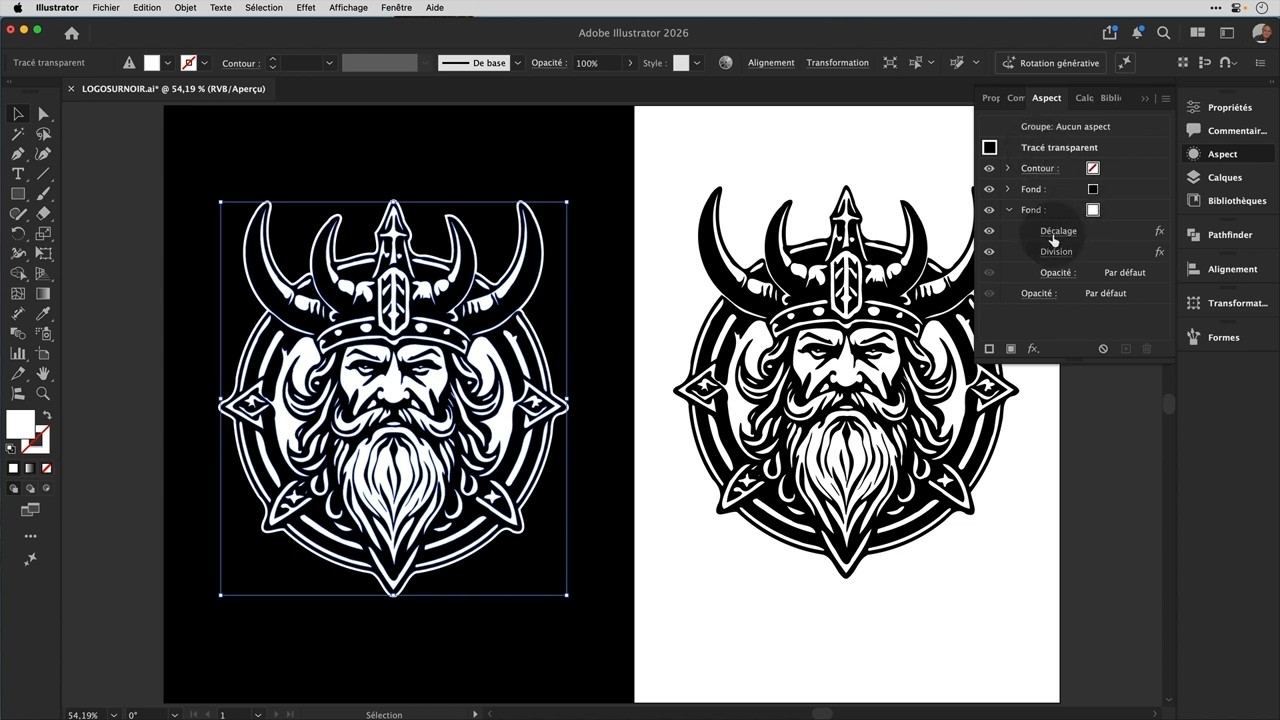This screenshot has height=720, width=1280.
Task: Hide the Division effect
Action: [x=989, y=252]
